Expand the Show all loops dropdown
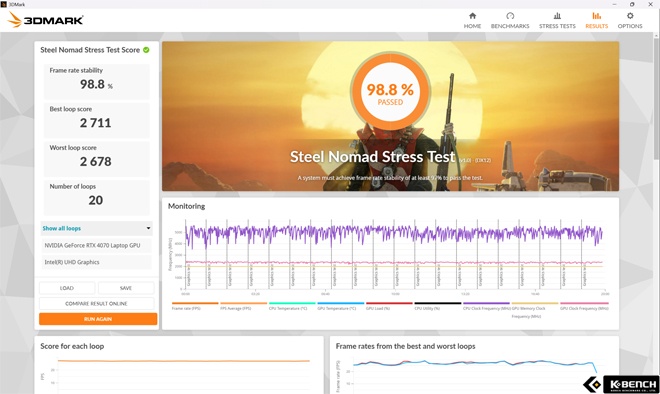The image size is (660, 394). coord(96,228)
